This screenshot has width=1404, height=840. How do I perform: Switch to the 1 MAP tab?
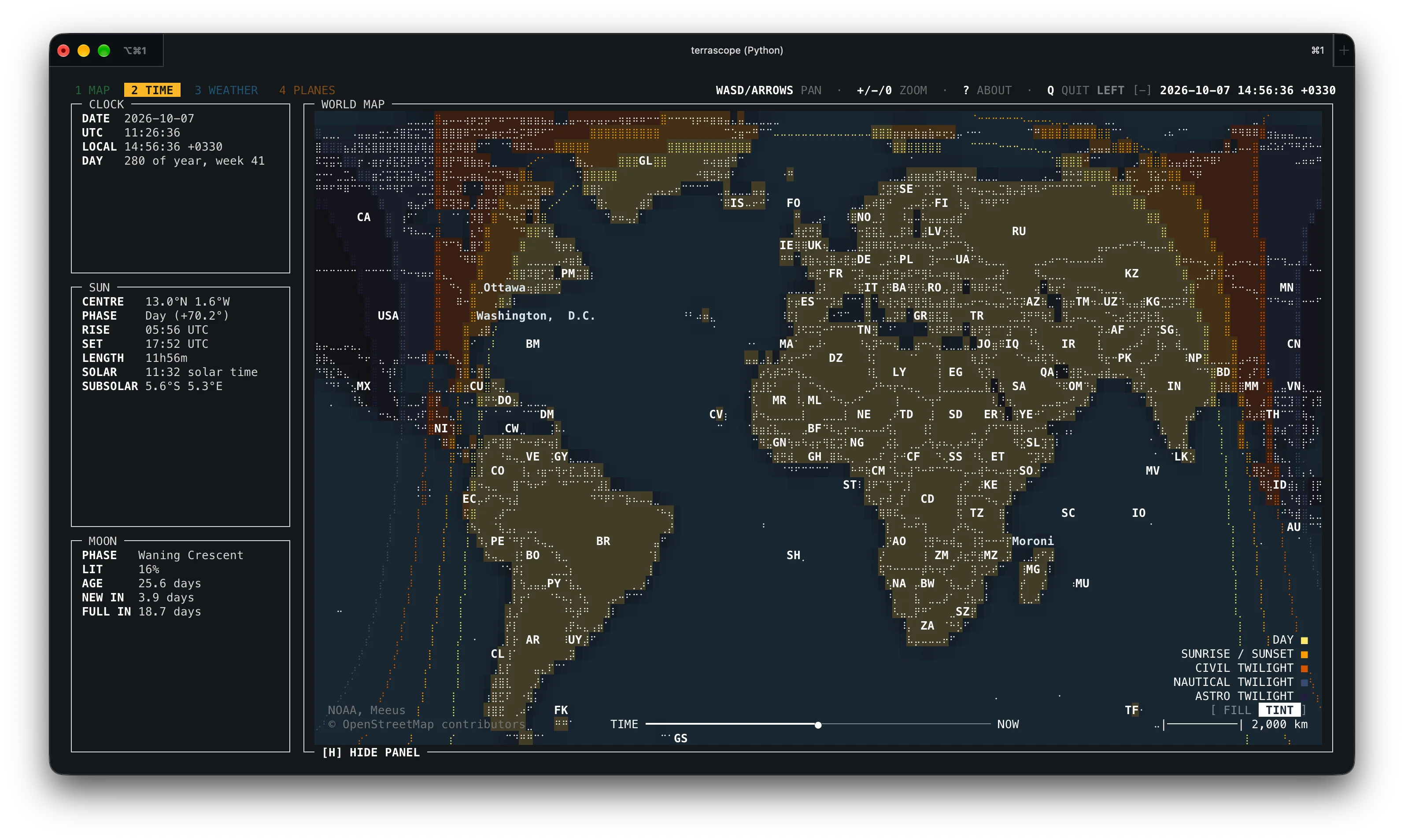click(x=92, y=90)
